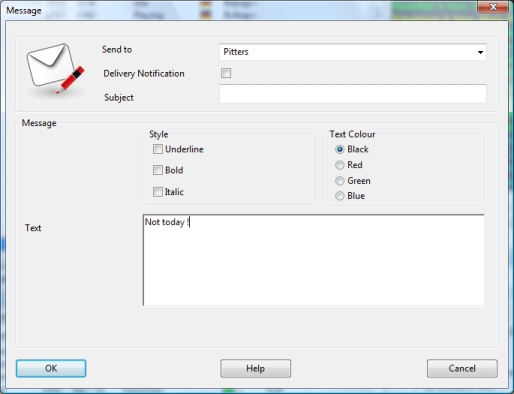
Task: Select the Blue text colour radio
Action: (x=340, y=196)
